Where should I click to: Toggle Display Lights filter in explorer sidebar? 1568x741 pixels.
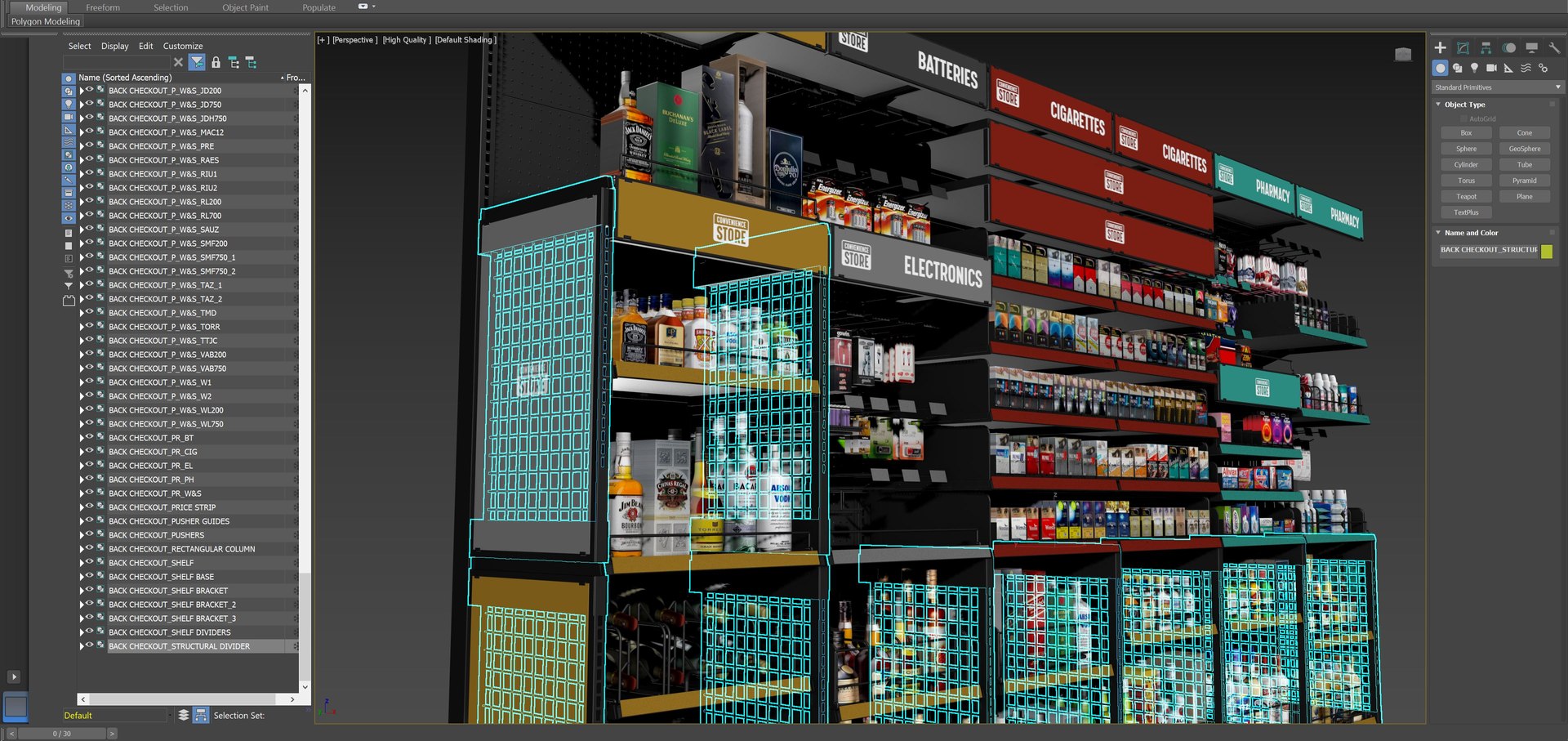[x=69, y=105]
